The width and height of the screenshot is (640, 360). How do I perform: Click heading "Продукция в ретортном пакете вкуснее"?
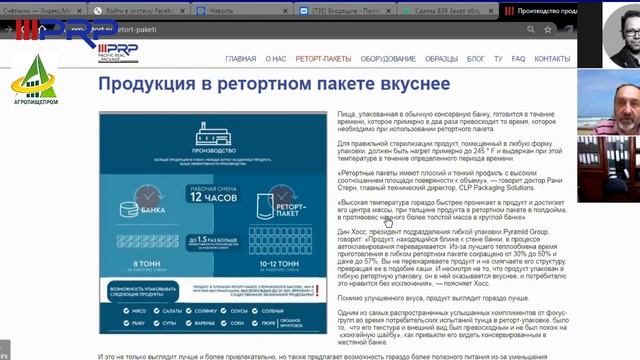pos(274,84)
